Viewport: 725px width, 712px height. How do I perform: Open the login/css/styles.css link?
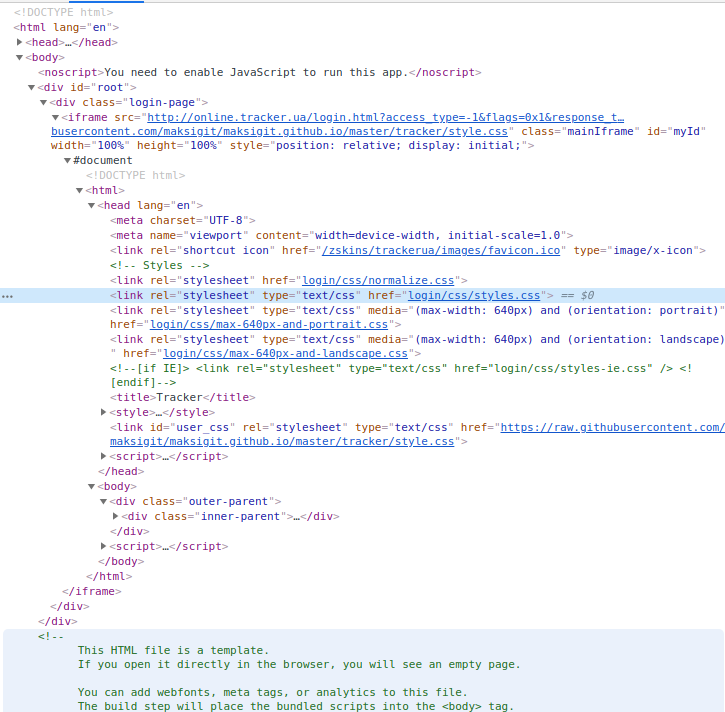474,296
